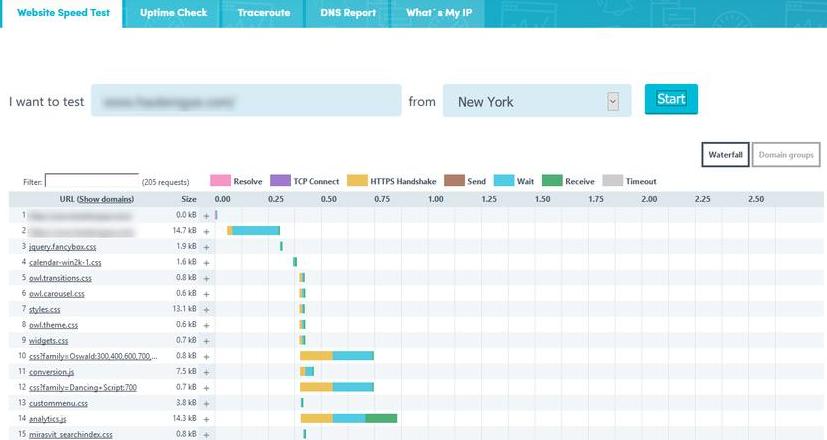
Task: Open the styles.css link
Action: [x=44, y=309]
